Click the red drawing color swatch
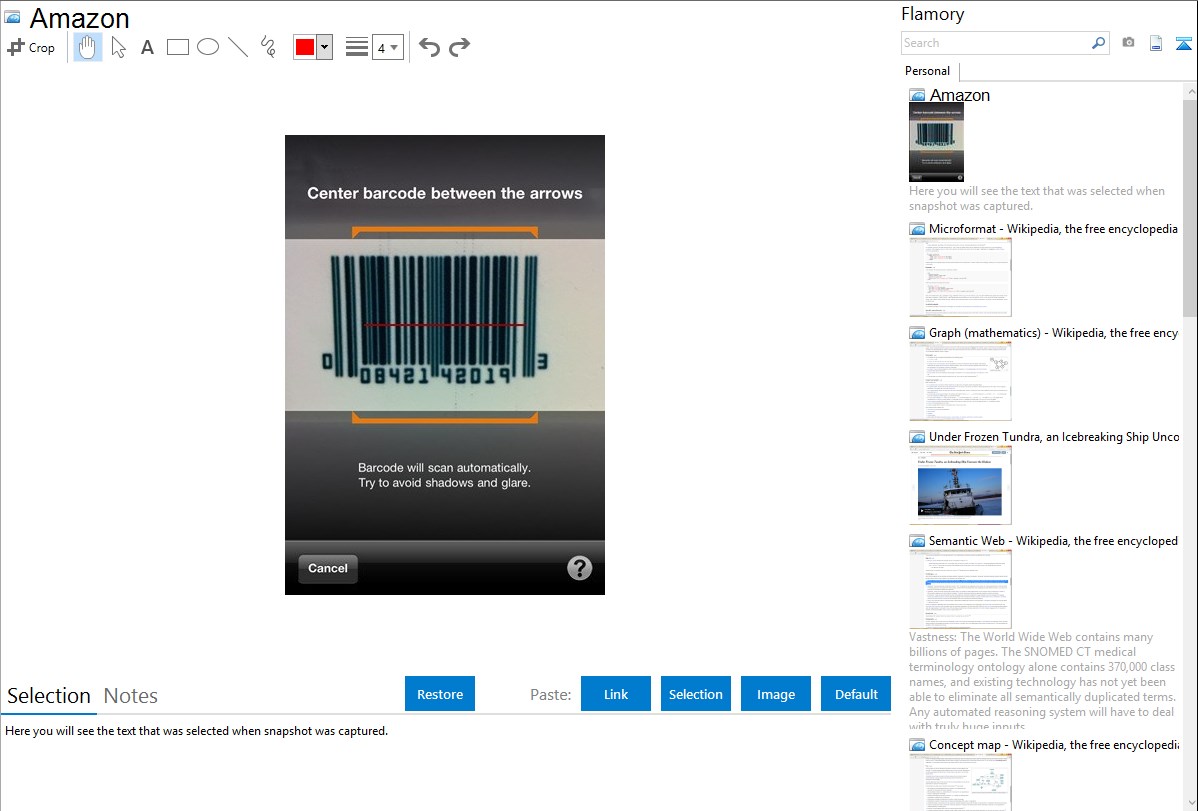The height and width of the screenshot is (811, 1198). point(305,47)
